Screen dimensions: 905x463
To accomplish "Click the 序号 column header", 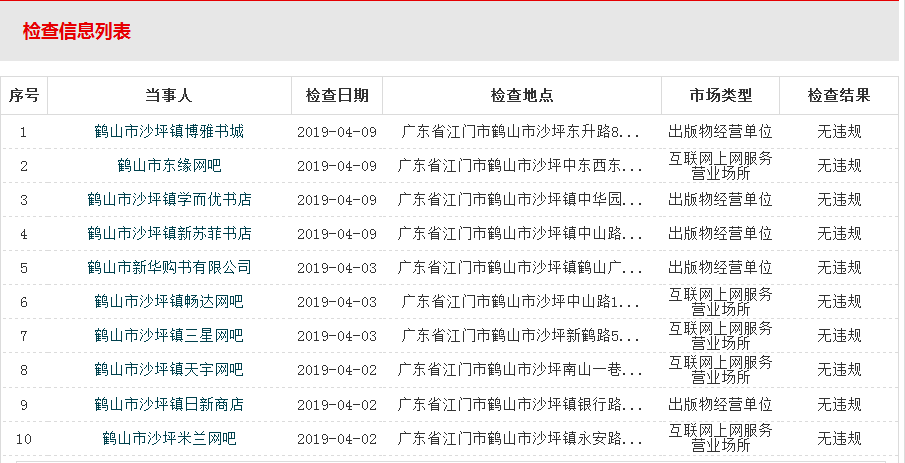I will pos(24,96).
